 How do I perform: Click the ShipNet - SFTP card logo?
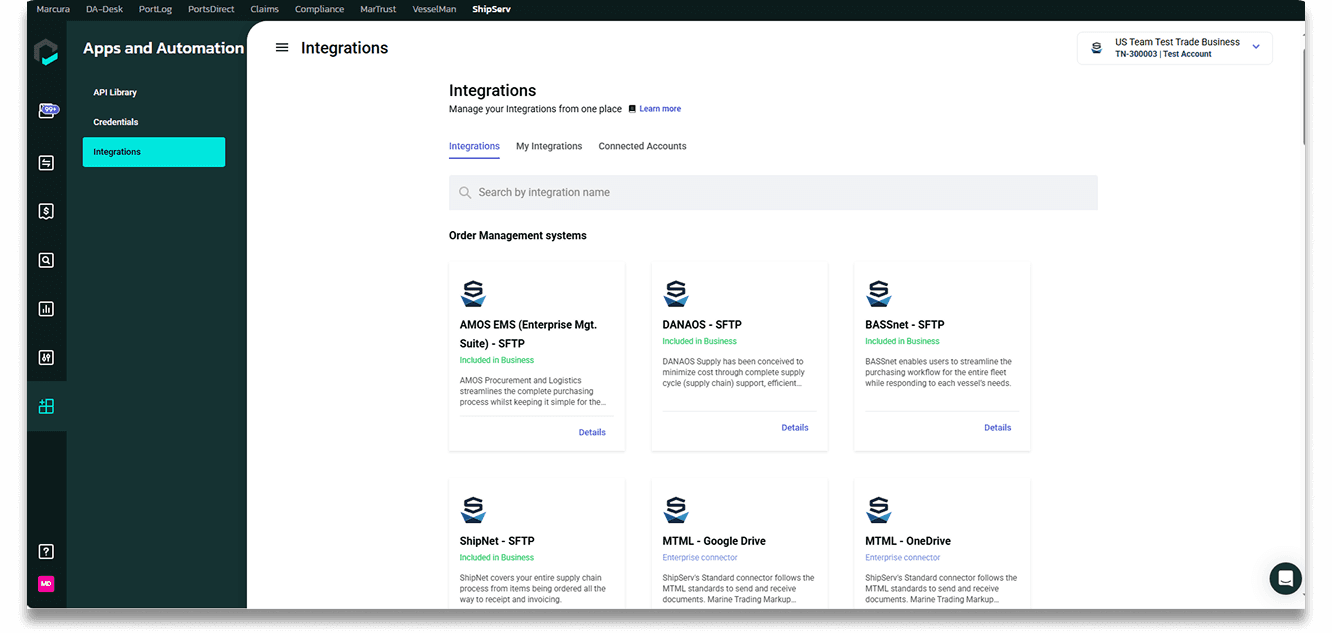coord(473,510)
